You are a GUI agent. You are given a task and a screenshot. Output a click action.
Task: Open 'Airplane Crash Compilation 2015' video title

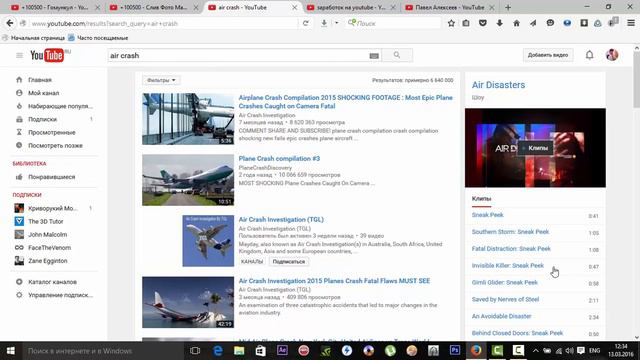click(x=345, y=102)
